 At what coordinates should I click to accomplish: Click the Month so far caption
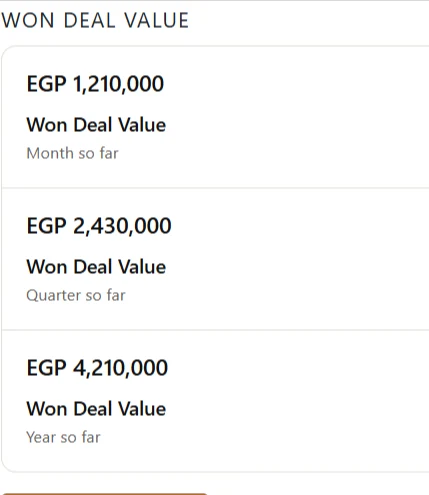tap(72, 154)
